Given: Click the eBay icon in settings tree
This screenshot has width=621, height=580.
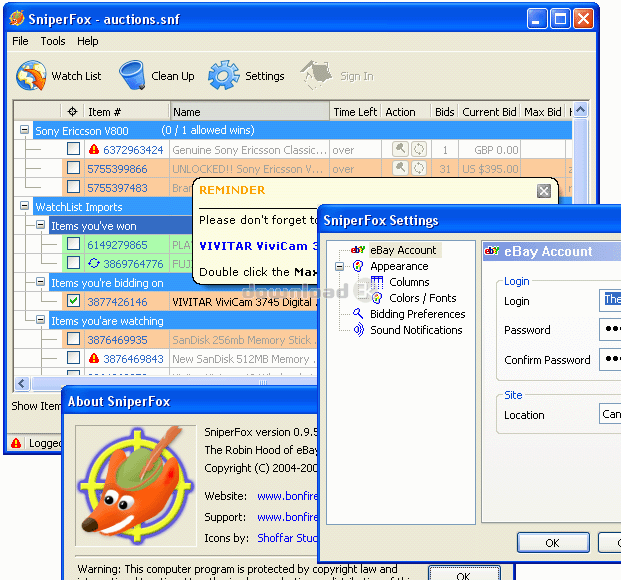Looking at the screenshot, I should point(358,250).
